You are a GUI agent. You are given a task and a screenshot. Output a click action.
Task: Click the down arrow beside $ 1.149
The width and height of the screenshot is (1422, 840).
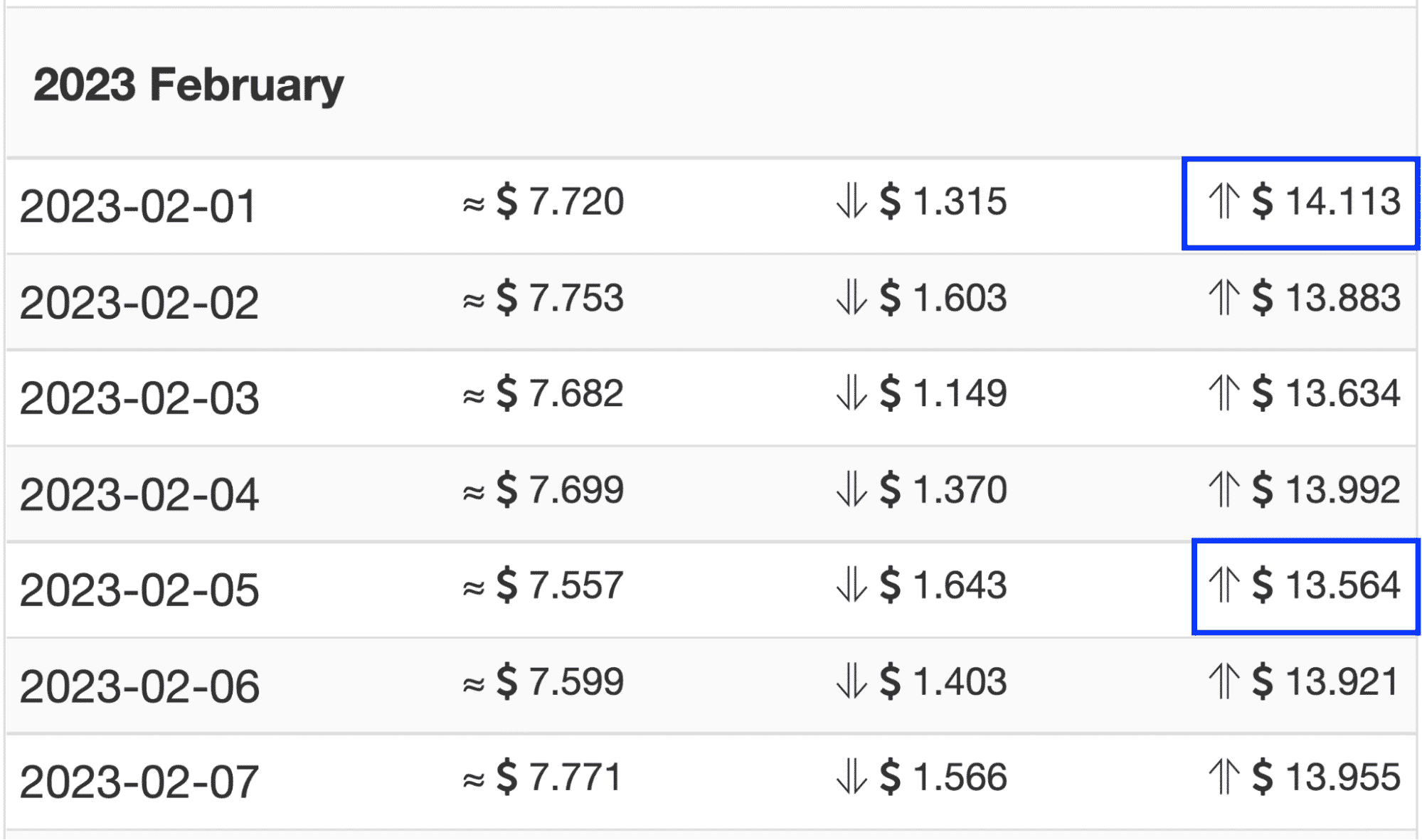click(x=851, y=393)
